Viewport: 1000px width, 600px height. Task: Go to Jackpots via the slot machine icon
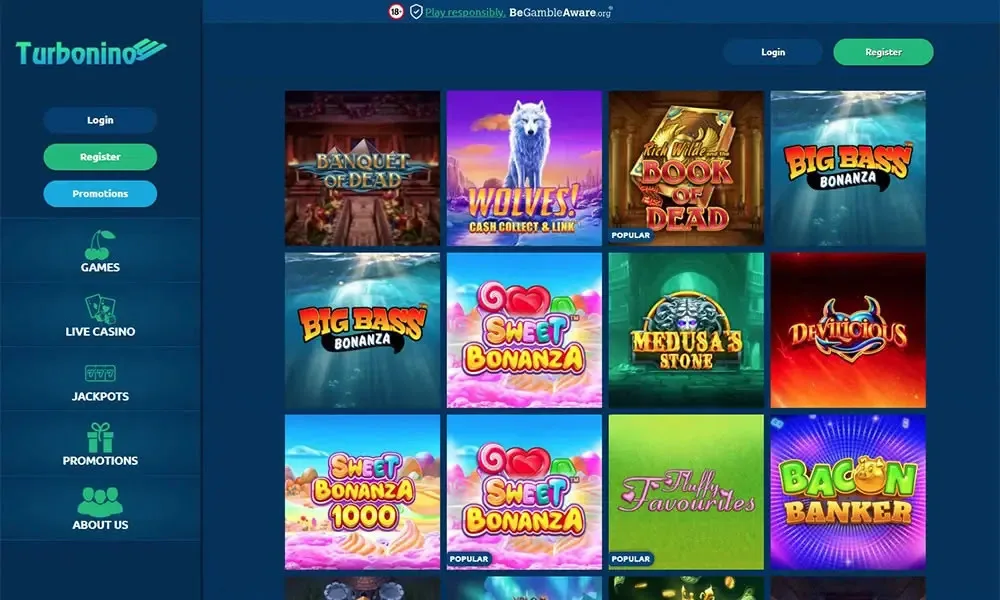point(100,373)
